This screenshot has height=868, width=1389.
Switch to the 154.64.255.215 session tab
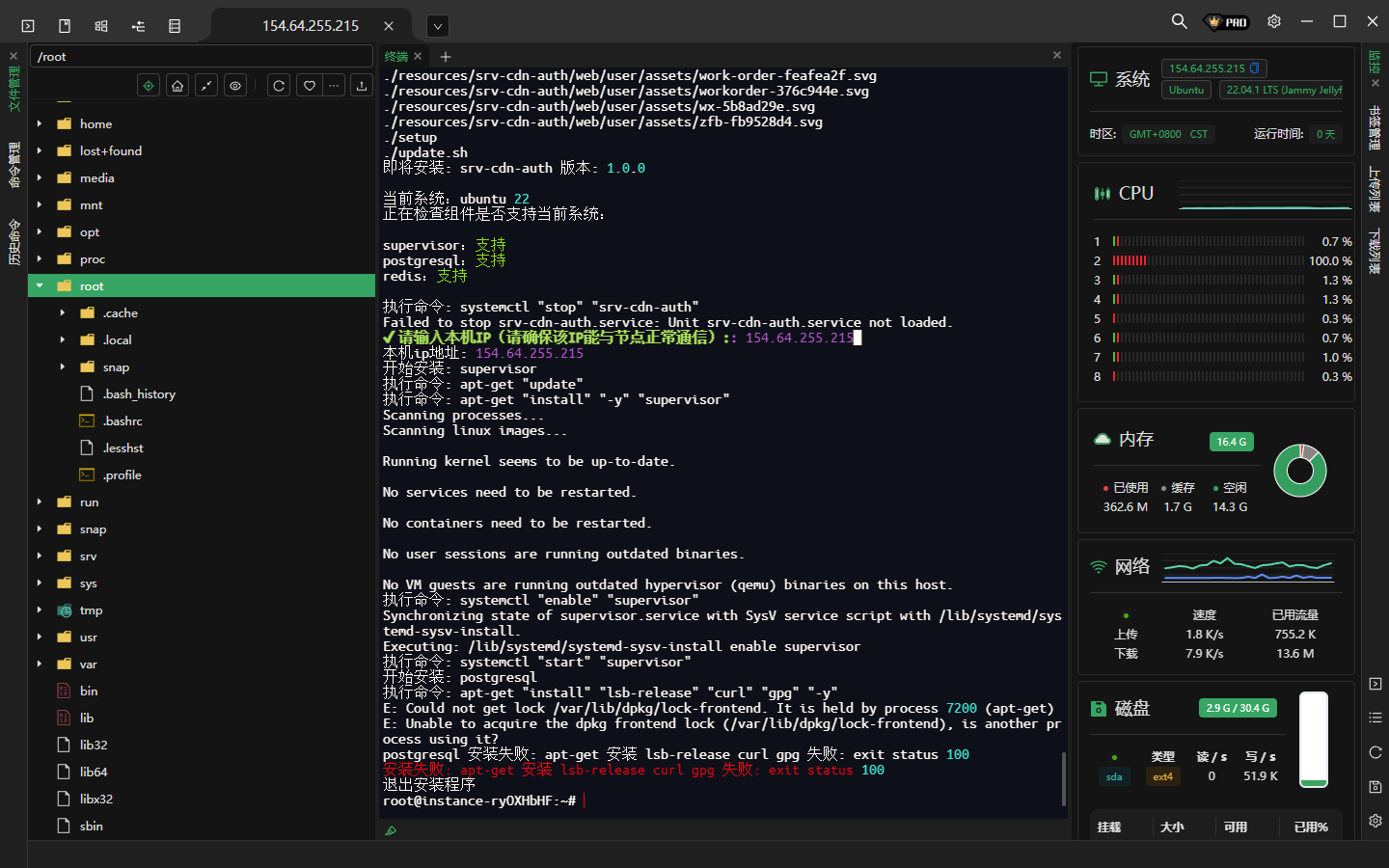click(310, 26)
